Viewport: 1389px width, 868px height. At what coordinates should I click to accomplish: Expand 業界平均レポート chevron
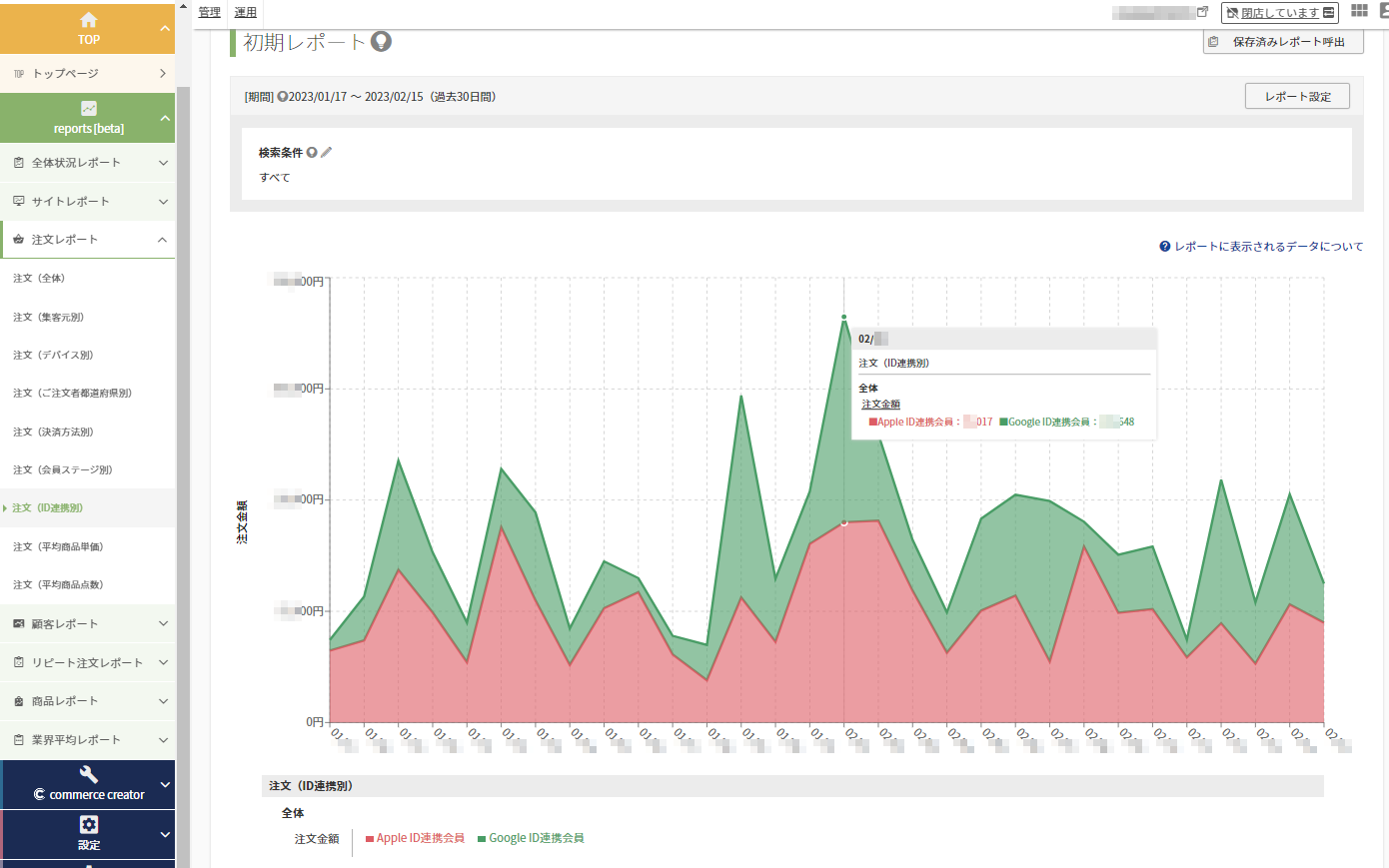coord(163,740)
